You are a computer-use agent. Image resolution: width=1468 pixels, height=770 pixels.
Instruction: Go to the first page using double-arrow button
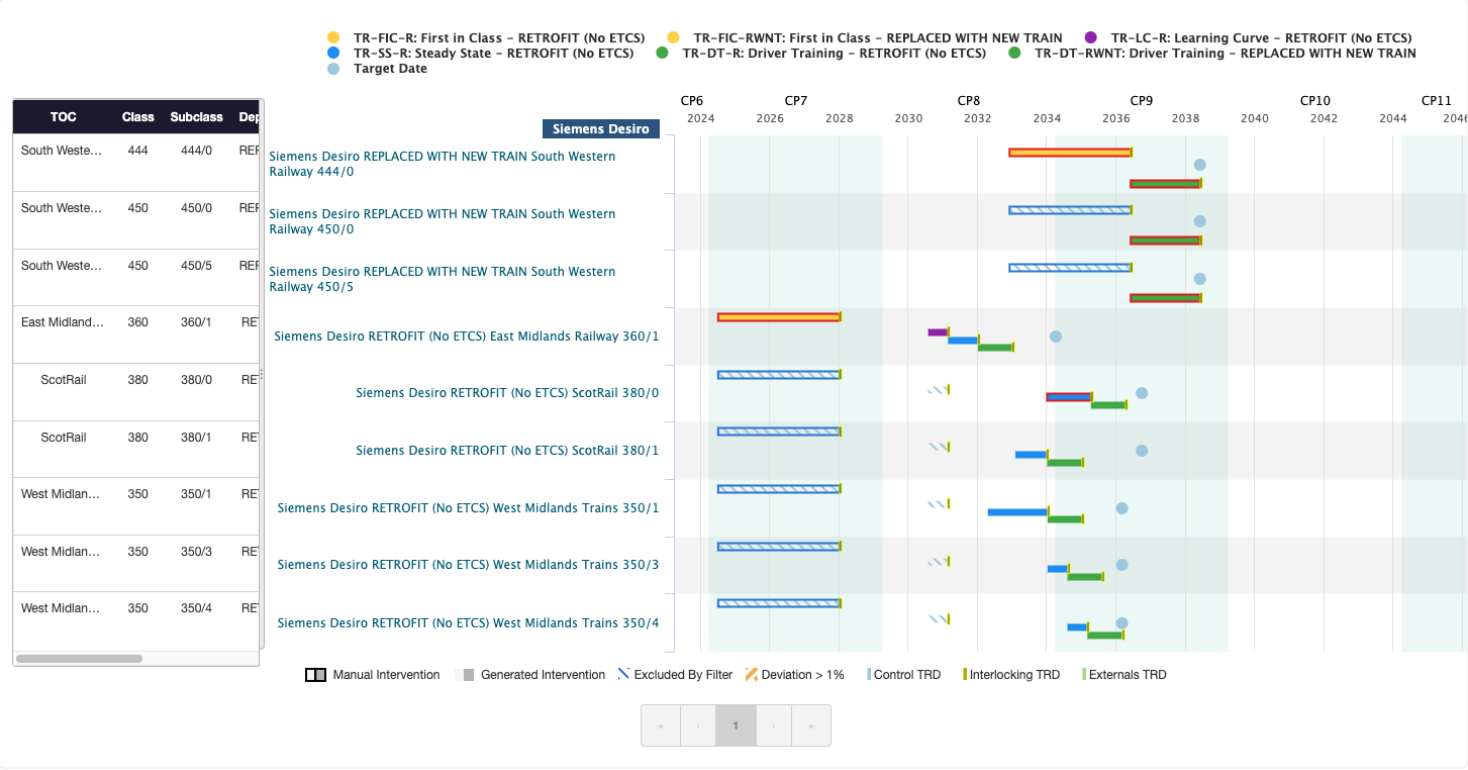[x=660, y=726]
